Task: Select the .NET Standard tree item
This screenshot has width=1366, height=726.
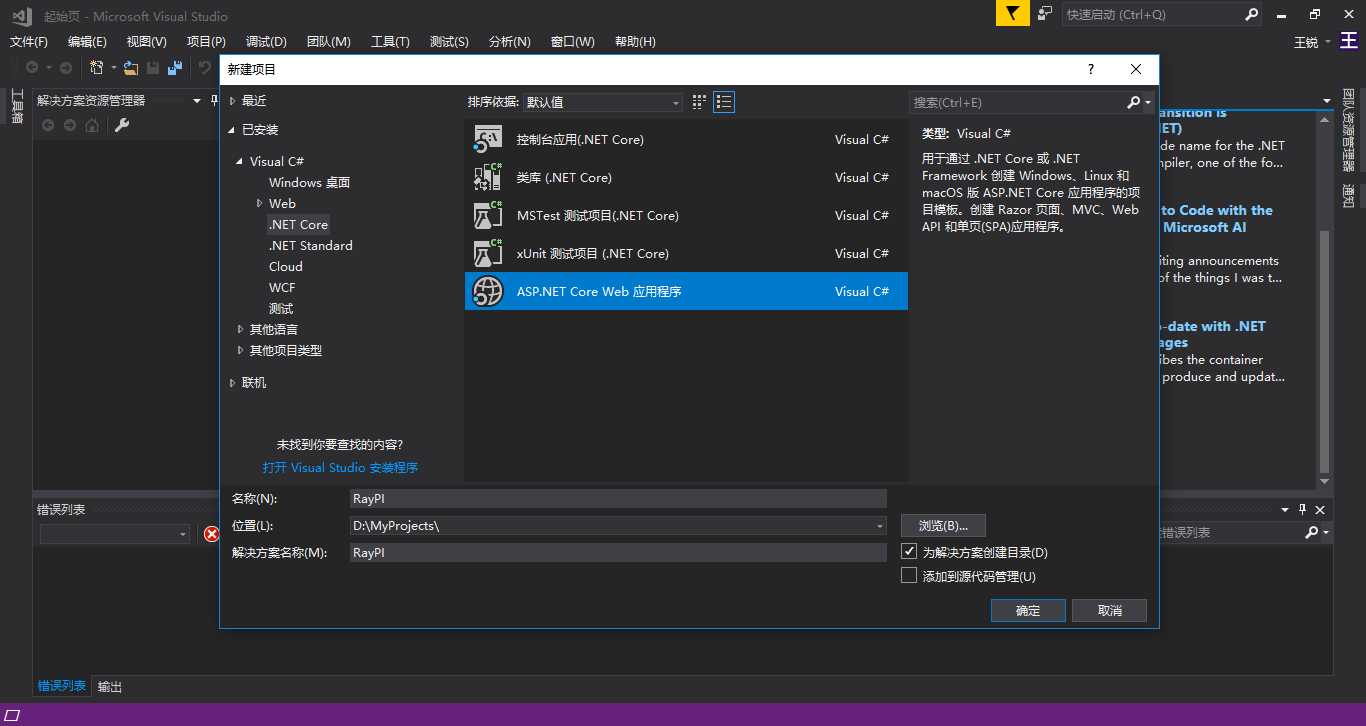Action: point(310,245)
